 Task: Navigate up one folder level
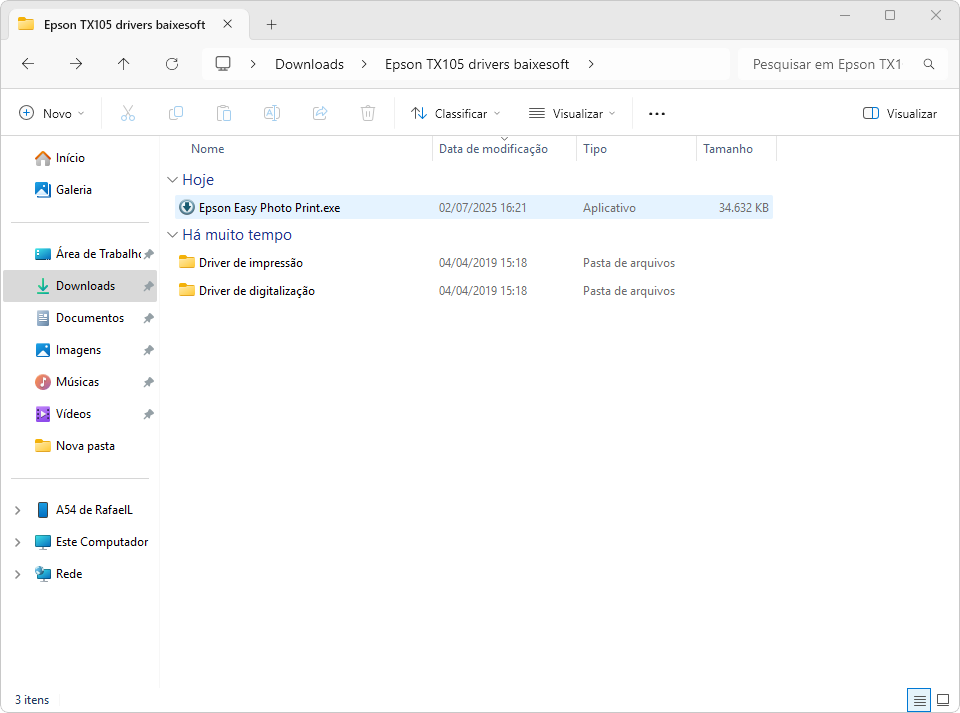[124, 64]
